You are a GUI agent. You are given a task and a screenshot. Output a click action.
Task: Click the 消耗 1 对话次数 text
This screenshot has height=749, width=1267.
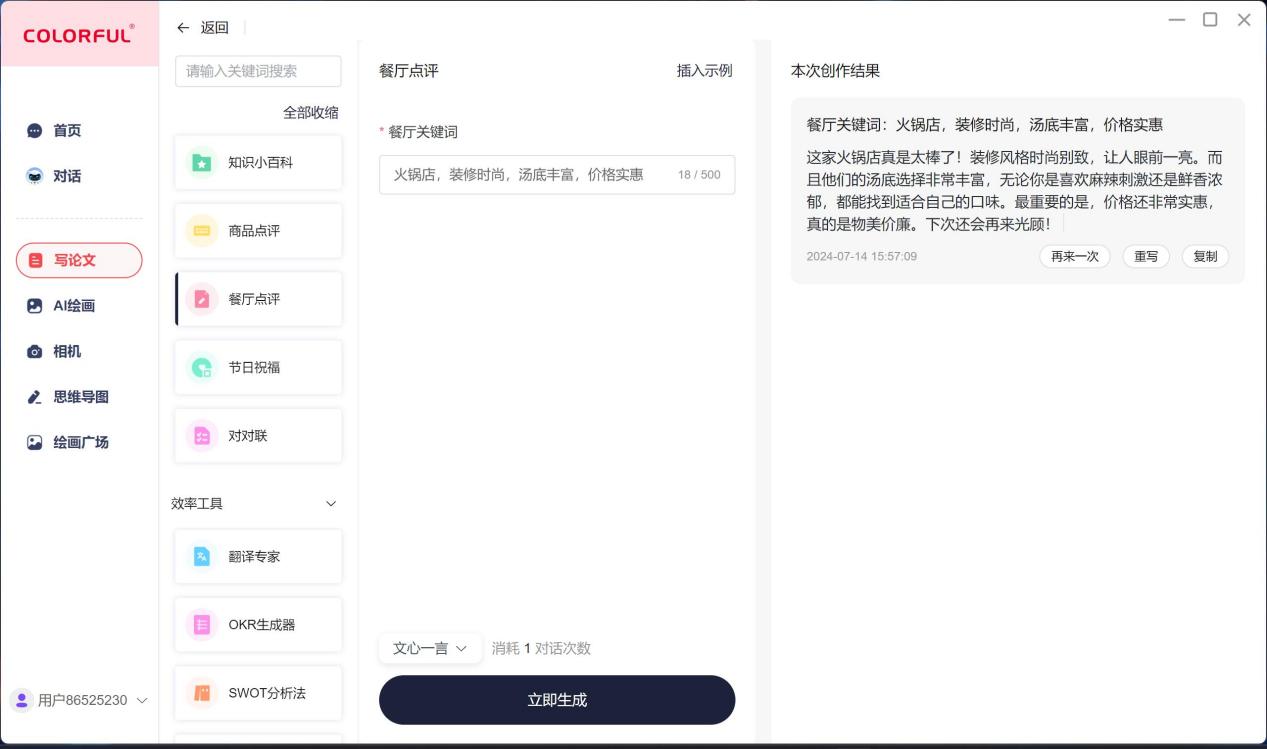click(541, 648)
